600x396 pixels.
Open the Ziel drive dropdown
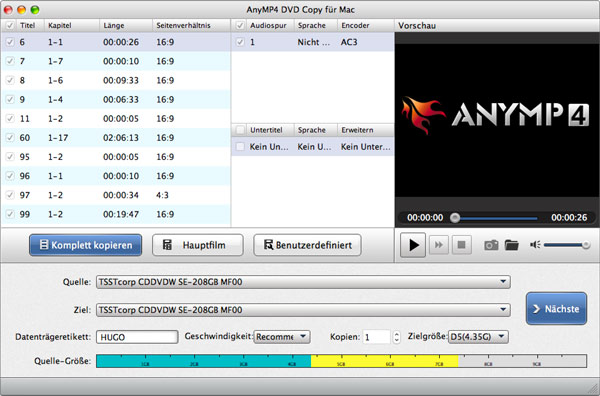(303, 310)
